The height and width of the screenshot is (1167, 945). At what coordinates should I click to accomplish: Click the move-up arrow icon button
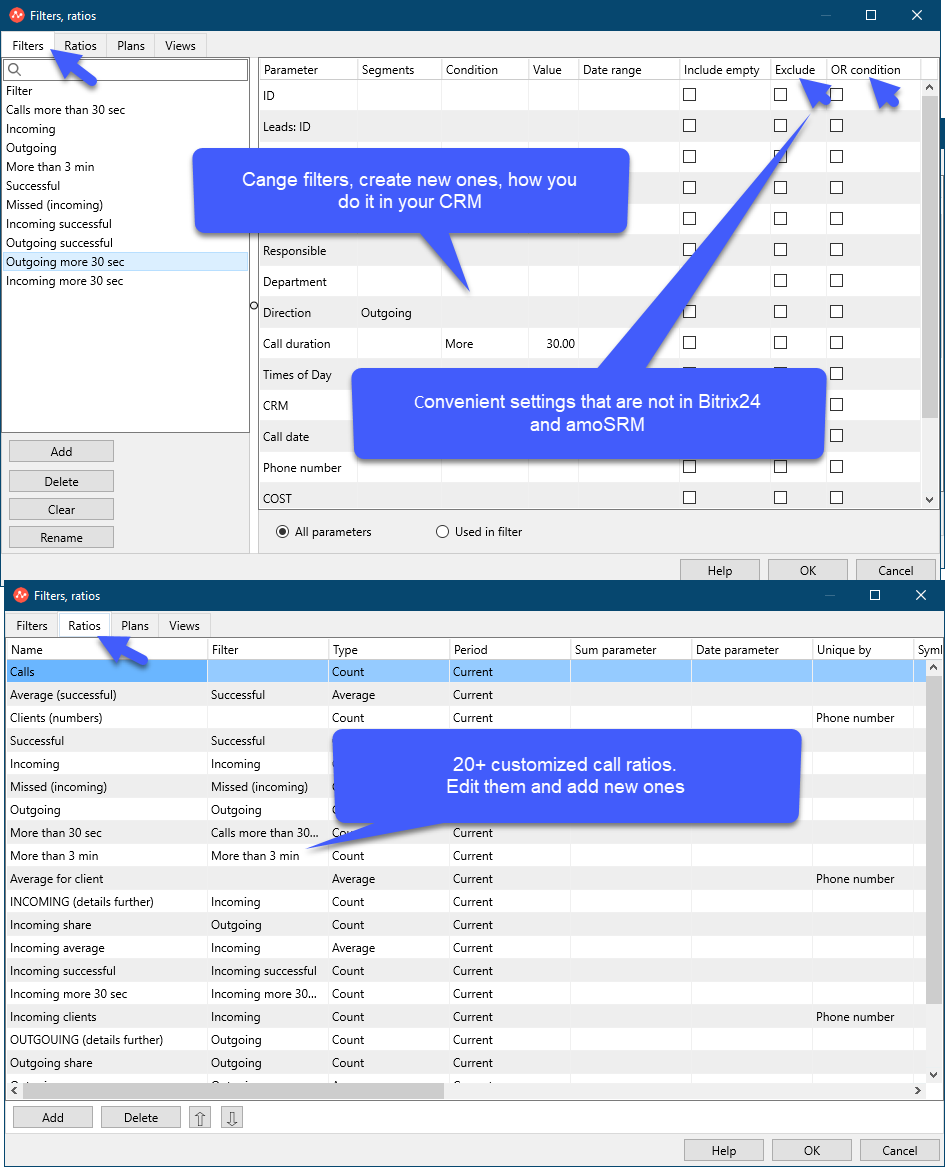(200, 1117)
